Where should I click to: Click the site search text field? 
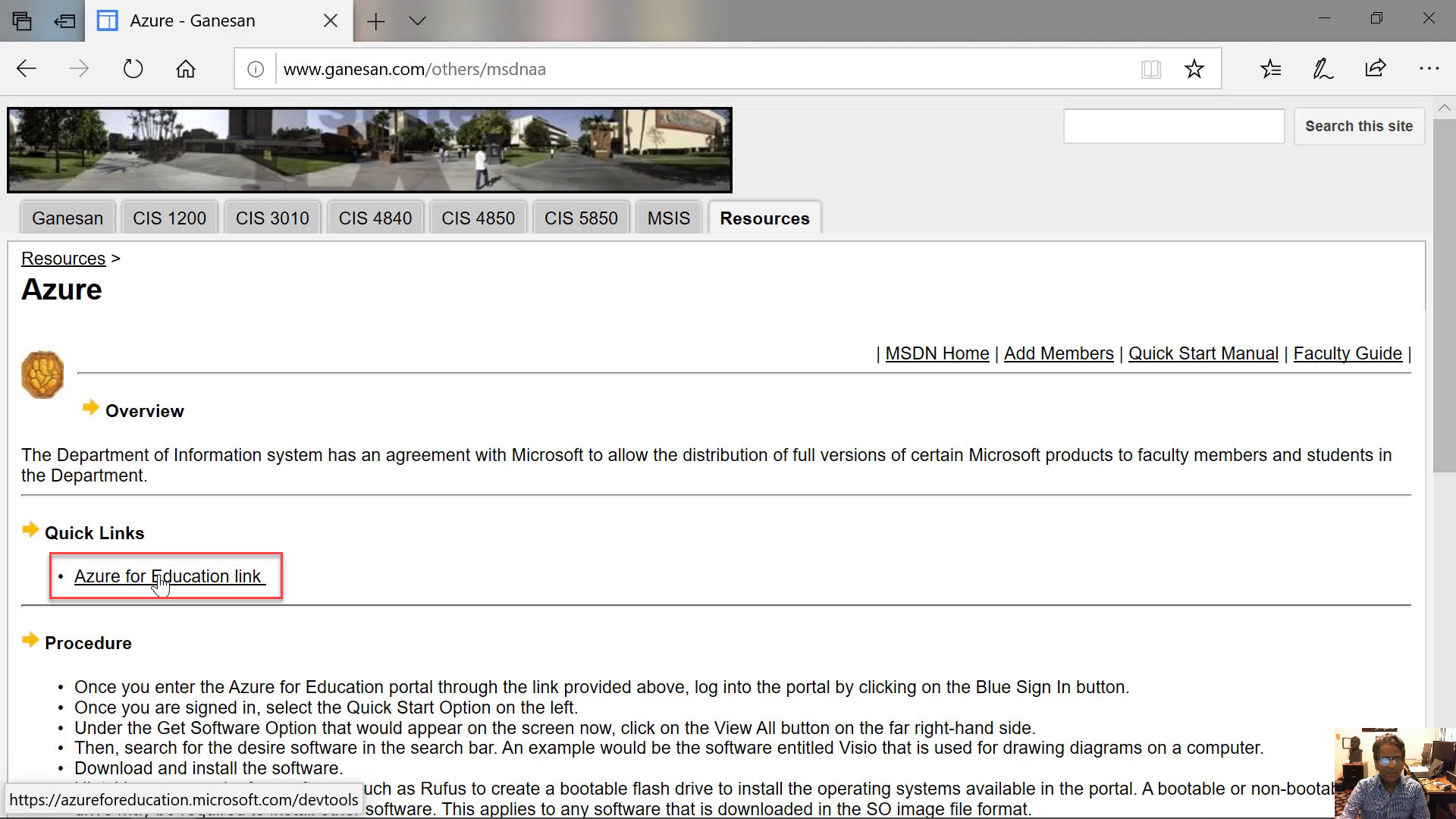pyautogui.click(x=1173, y=126)
